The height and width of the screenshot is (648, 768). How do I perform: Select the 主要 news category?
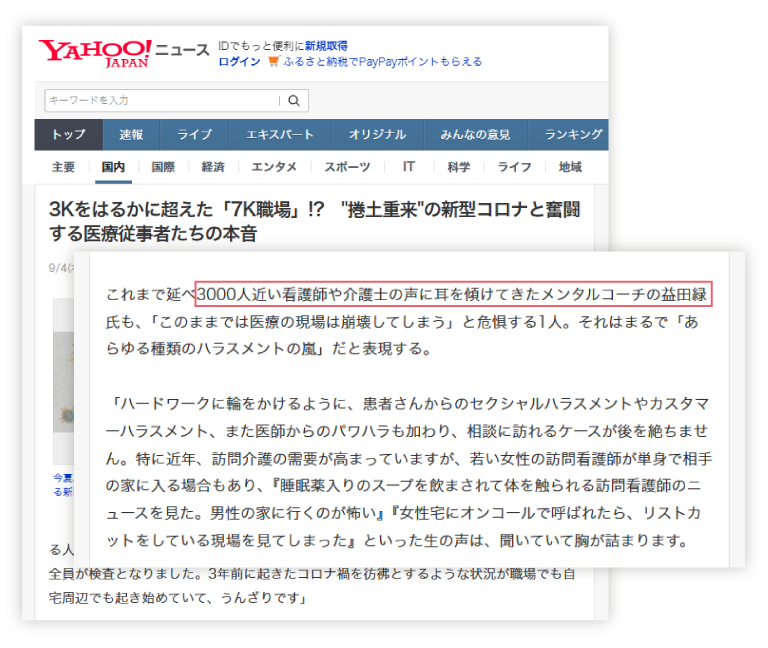(x=63, y=167)
